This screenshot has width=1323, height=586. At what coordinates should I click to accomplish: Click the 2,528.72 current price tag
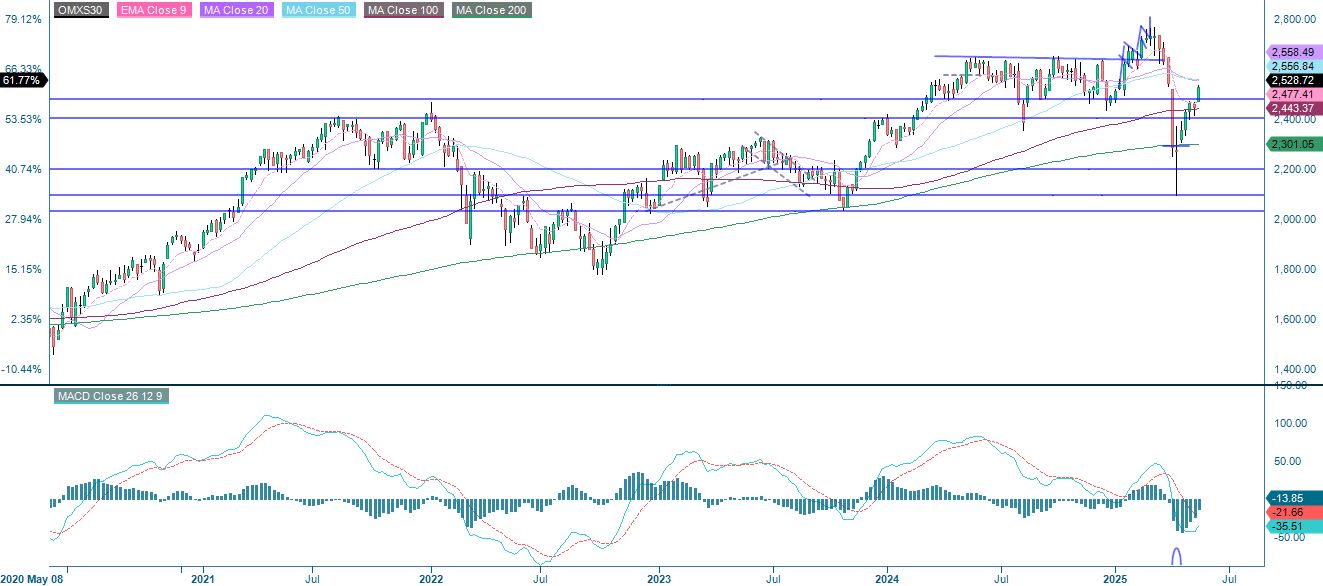coord(1294,80)
